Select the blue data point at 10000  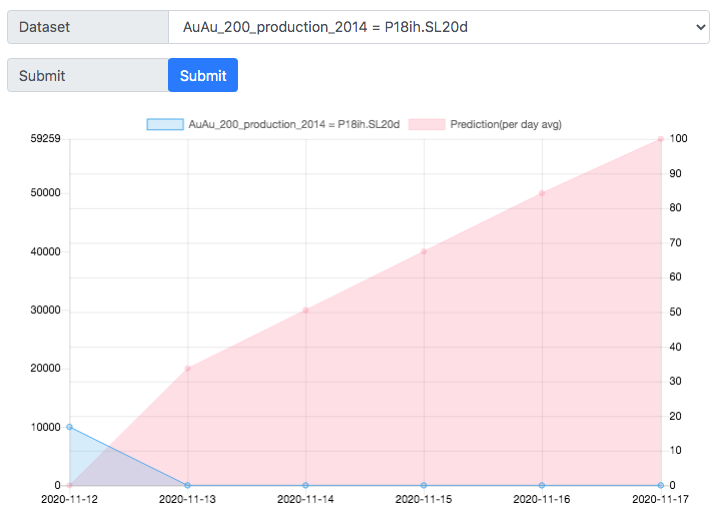click(70, 427)
